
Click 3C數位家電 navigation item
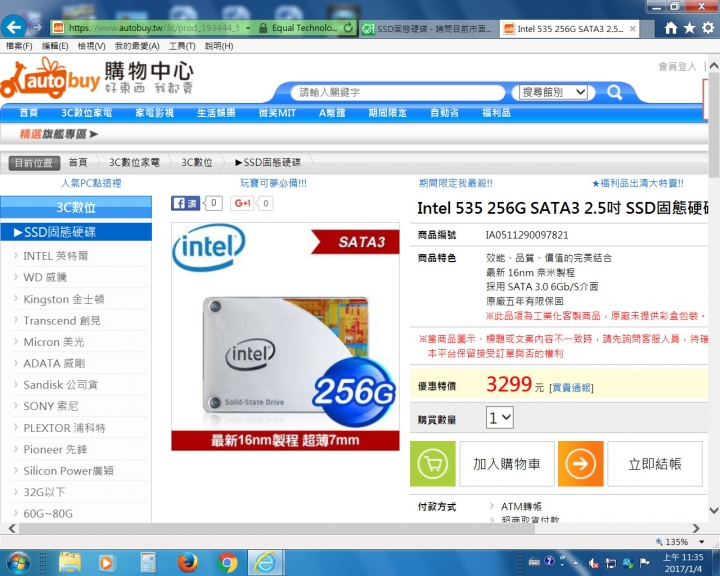[x=86, y=113]
